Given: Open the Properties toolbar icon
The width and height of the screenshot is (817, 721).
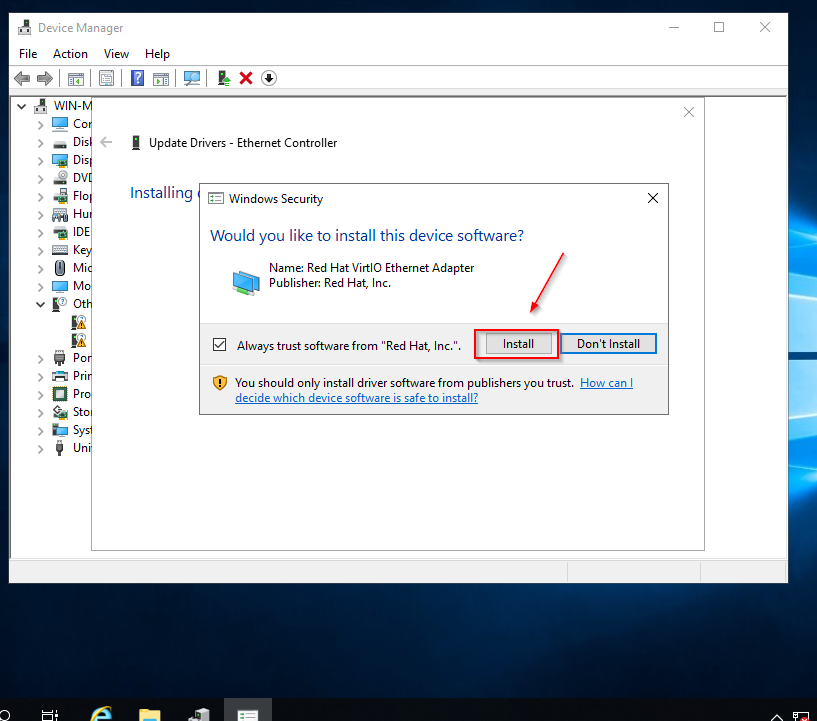Looking at the screenshot, I should 106,79.
